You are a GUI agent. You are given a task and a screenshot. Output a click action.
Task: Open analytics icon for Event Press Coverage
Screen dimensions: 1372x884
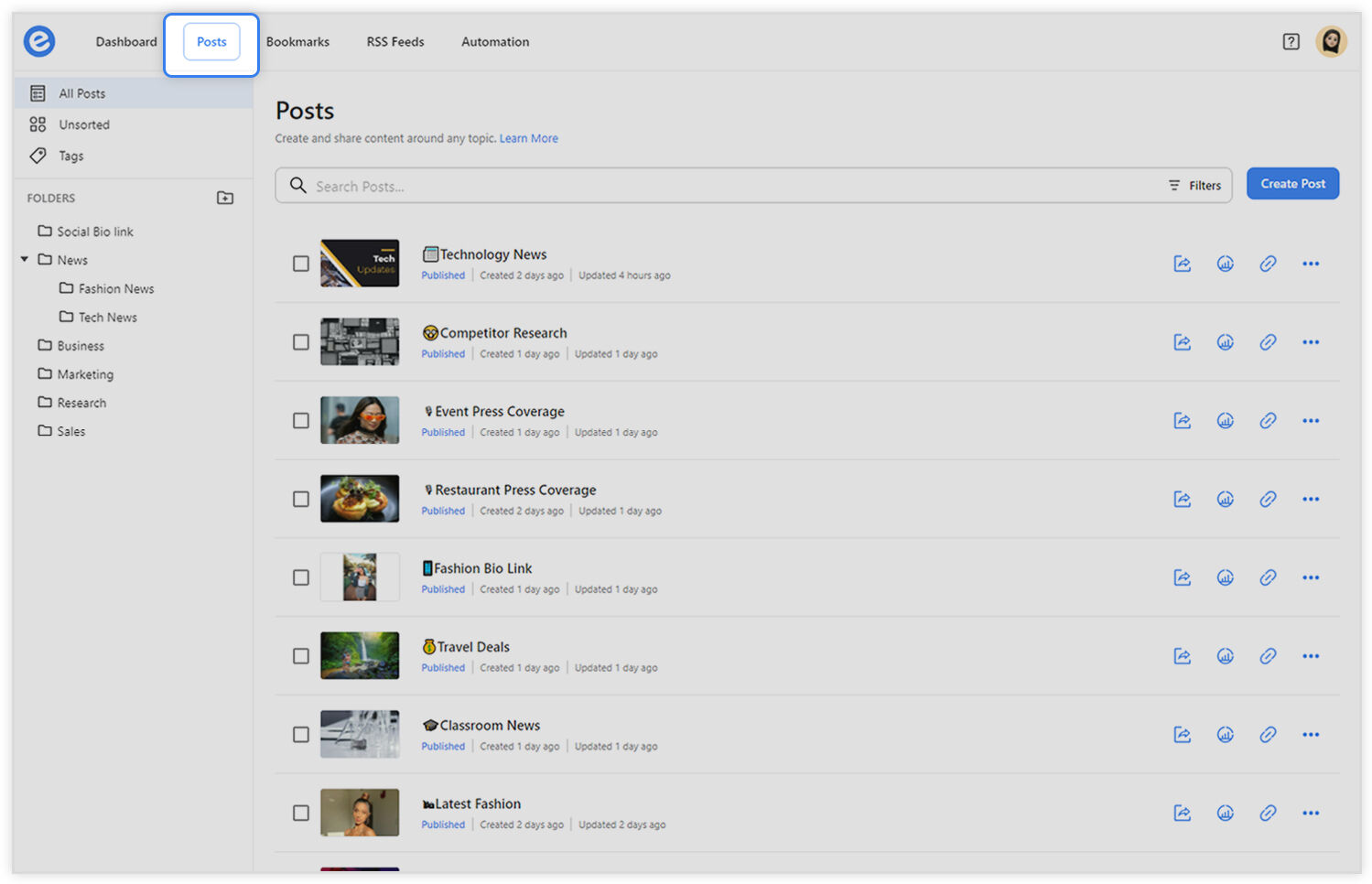tap(1226, 421)
